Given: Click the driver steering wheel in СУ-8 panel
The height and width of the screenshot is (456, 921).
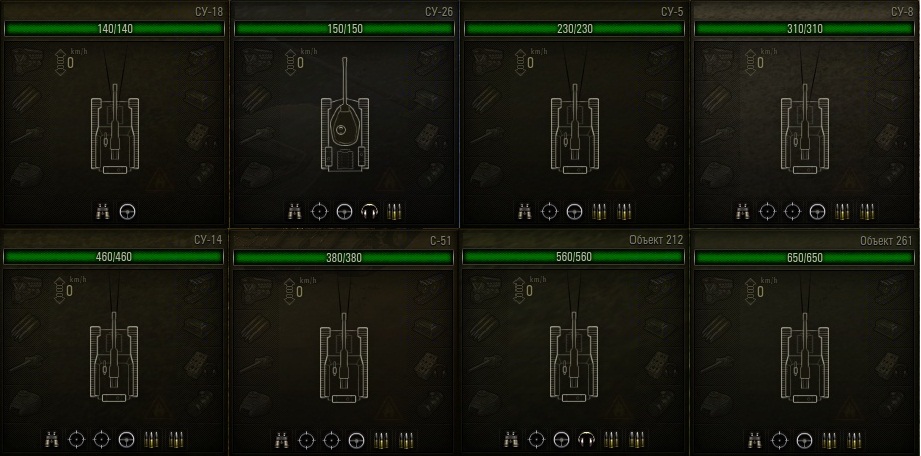Looking at the screenshot, I should coord(817,212).
